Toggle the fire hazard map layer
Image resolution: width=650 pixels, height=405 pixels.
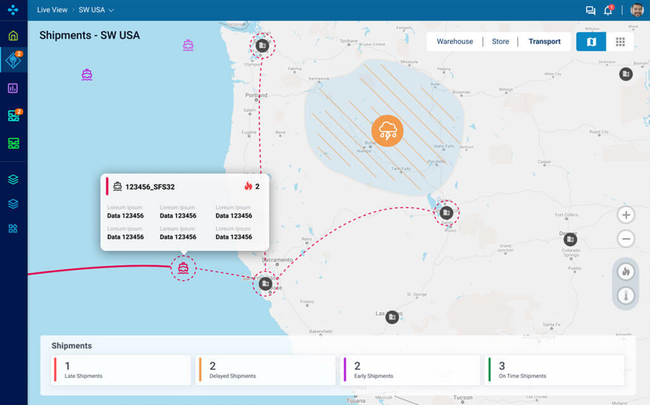click(626, 271)
